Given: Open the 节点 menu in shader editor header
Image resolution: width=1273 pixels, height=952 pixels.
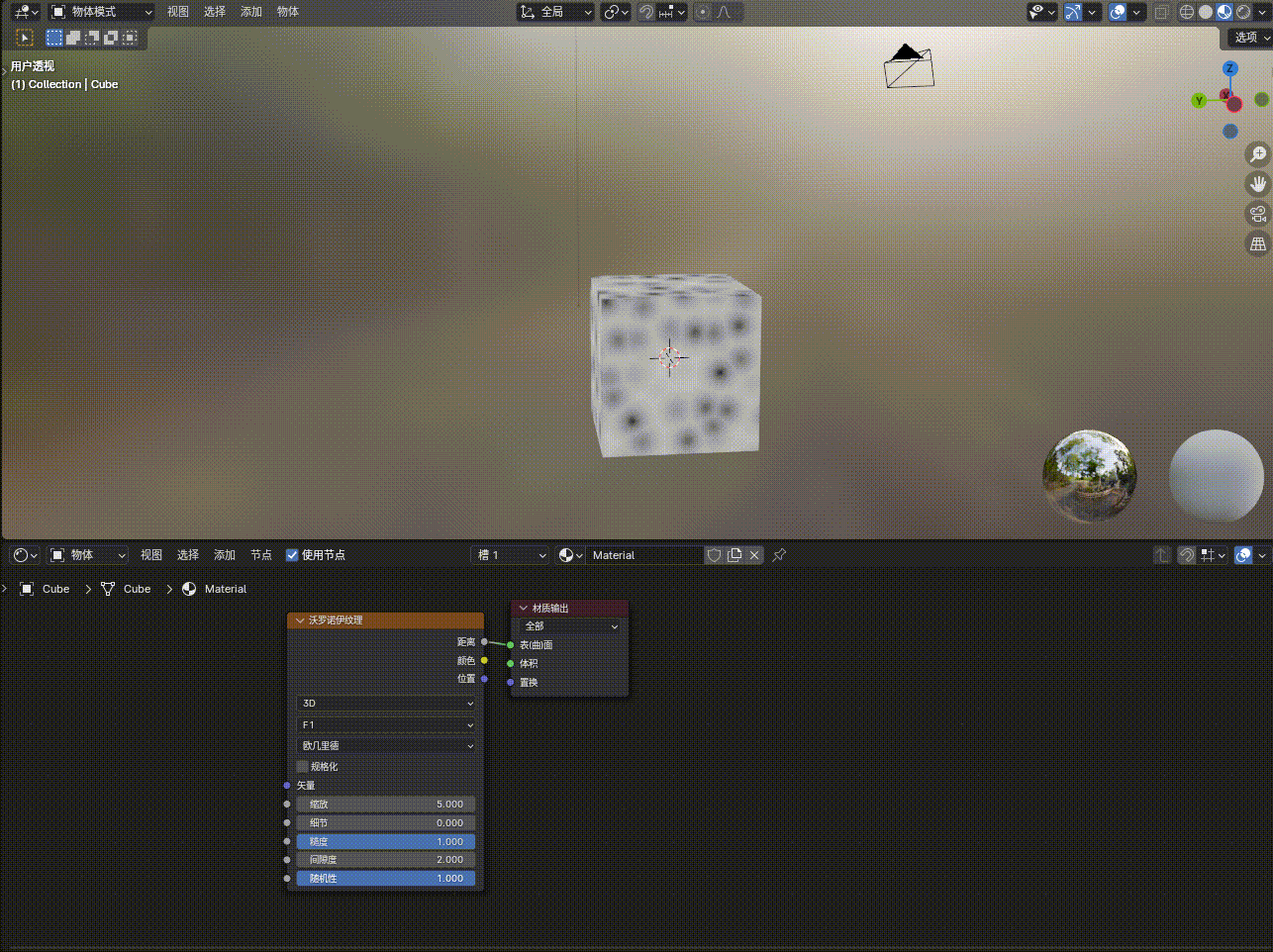Looking at the screenshot, I should 261,555.
